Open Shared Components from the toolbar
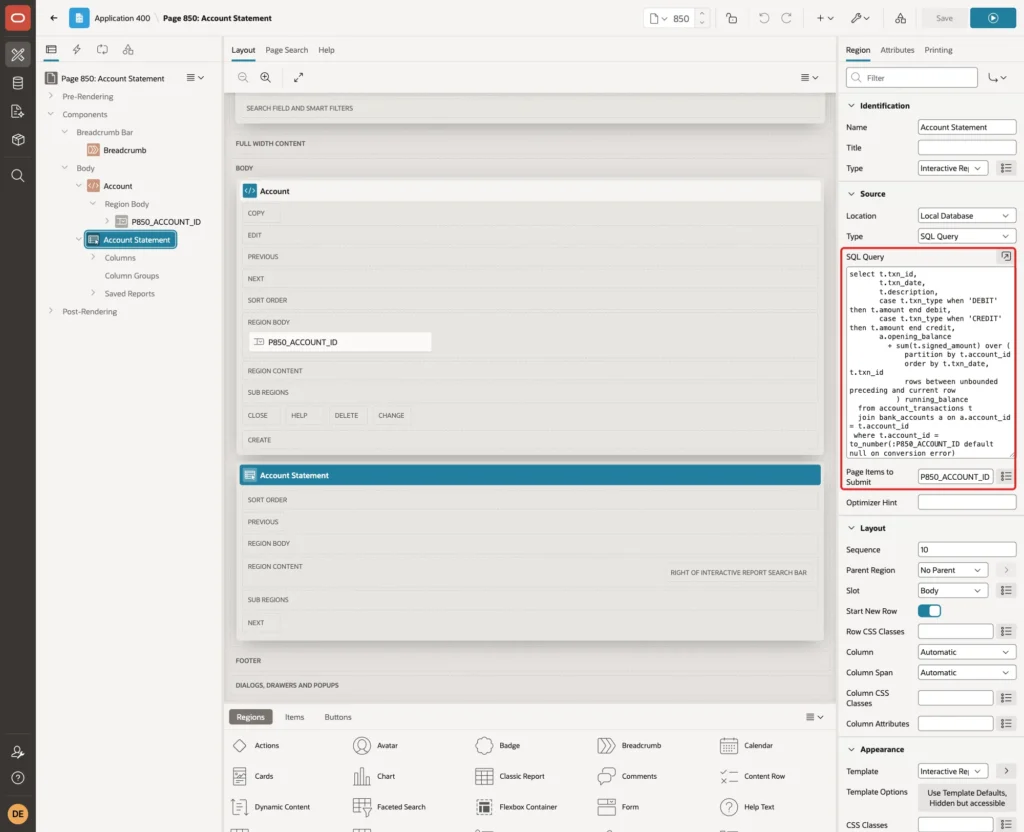The width and height of the screenshot is (1024, 832). click(x=900, y=18)
